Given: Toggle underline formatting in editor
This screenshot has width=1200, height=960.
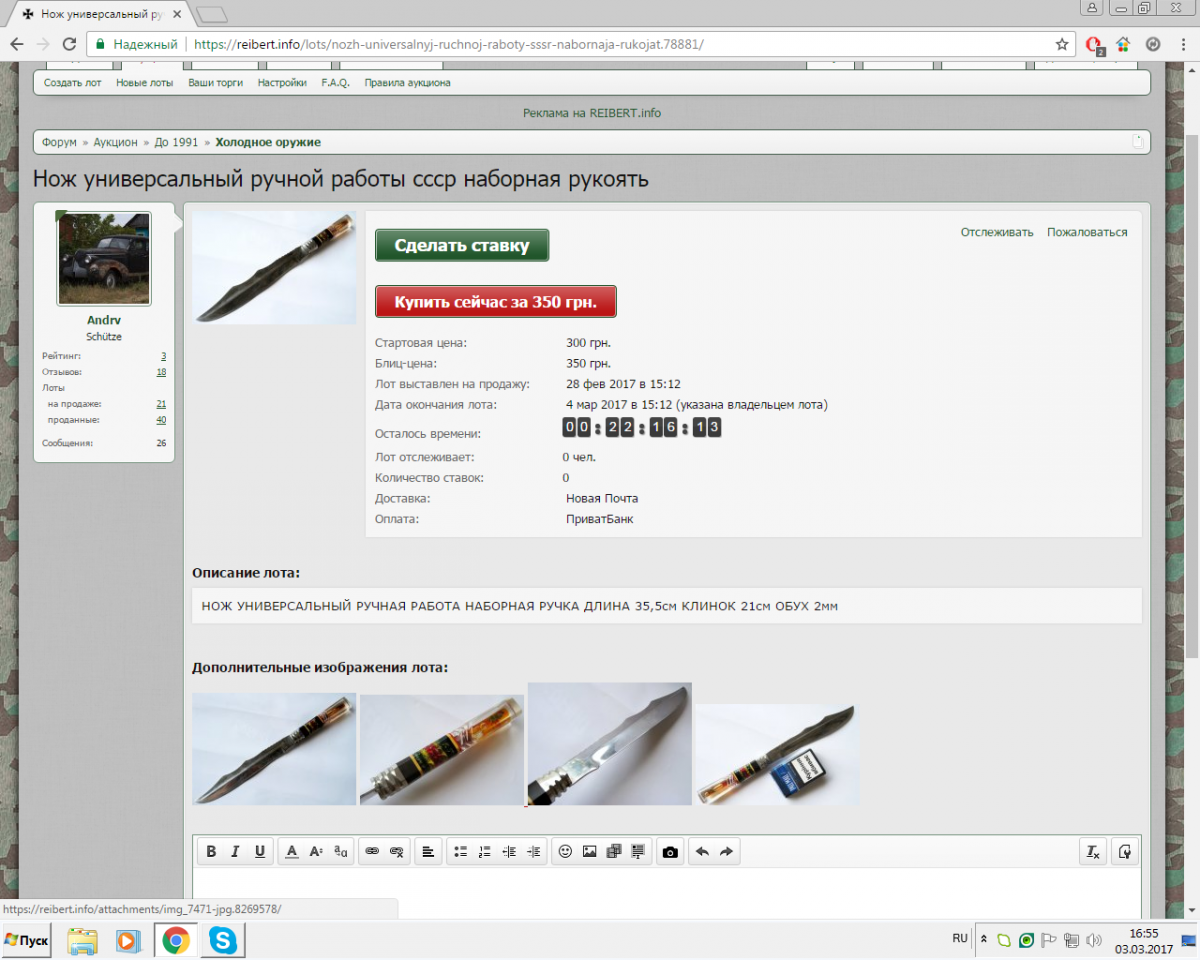Looking at the screenshot, I should 260,852.
